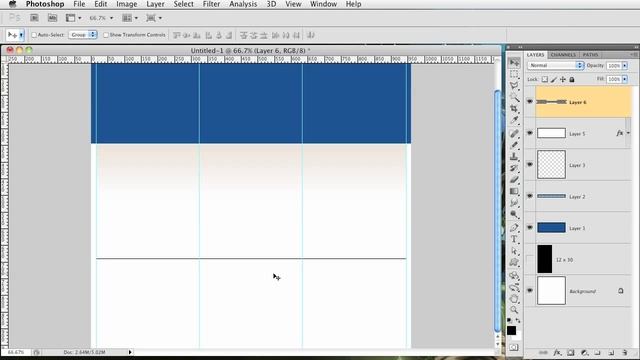Select the Rectangular Marquee tool
This screenshot has width=640, height=360.
point(514,74)
